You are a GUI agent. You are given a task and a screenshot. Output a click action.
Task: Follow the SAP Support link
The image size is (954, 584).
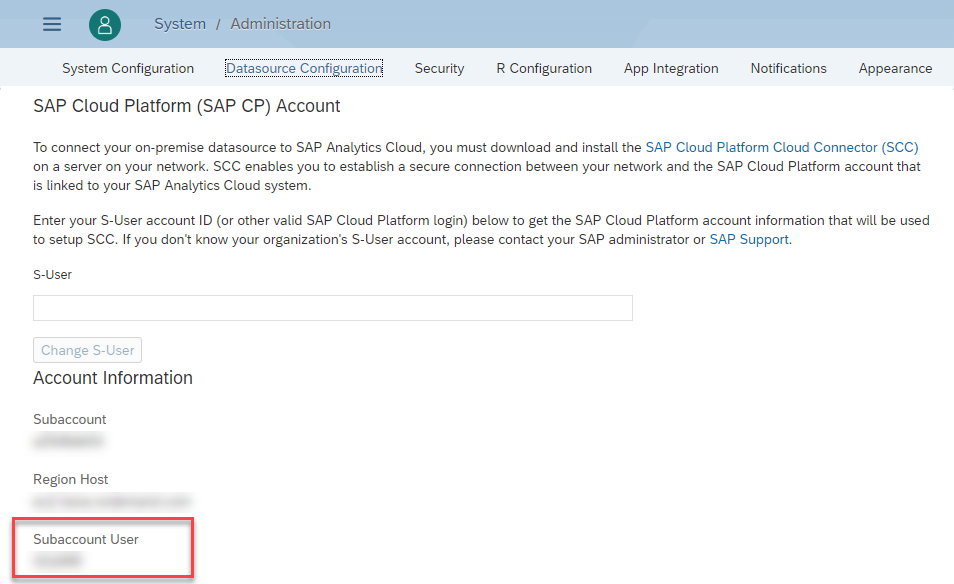[749, 239]
